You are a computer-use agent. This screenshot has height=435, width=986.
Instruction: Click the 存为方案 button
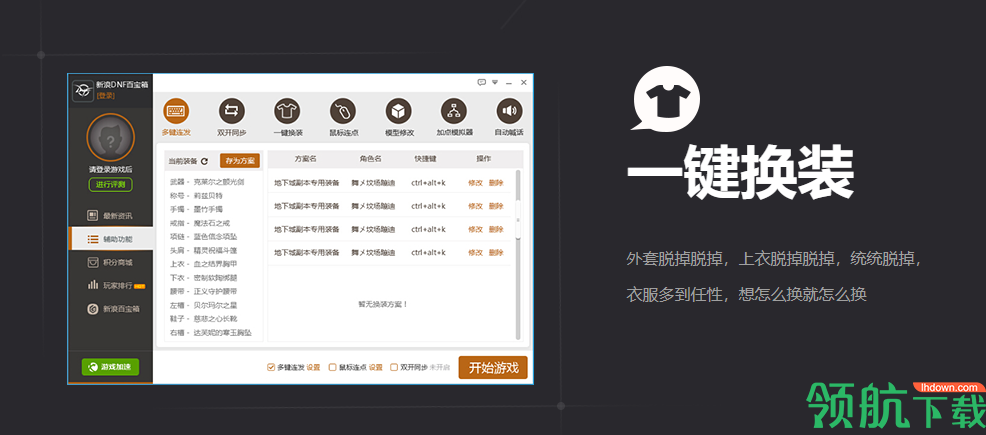coord(240,161)
